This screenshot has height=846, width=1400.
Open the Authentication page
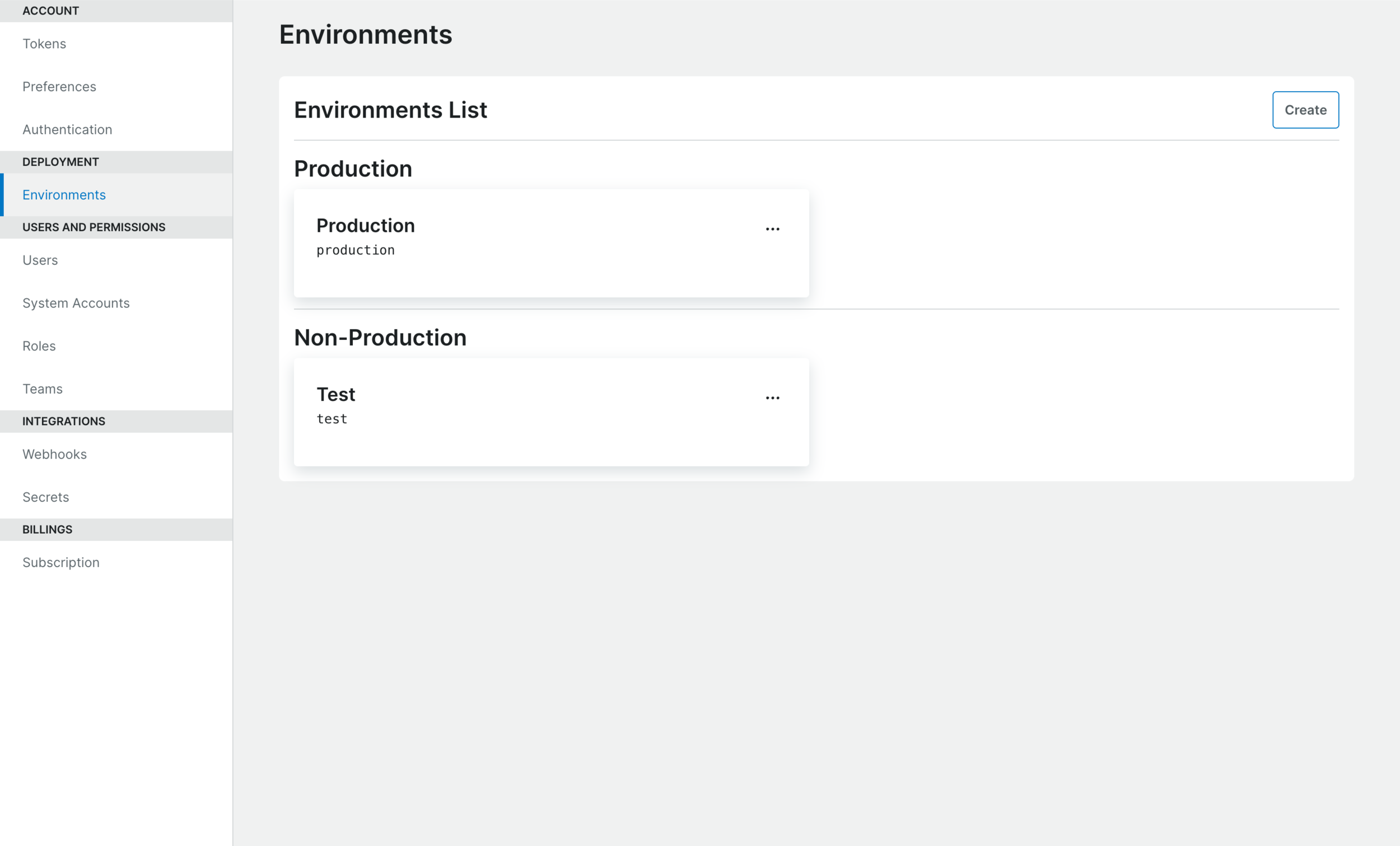[x=67, y=129]
